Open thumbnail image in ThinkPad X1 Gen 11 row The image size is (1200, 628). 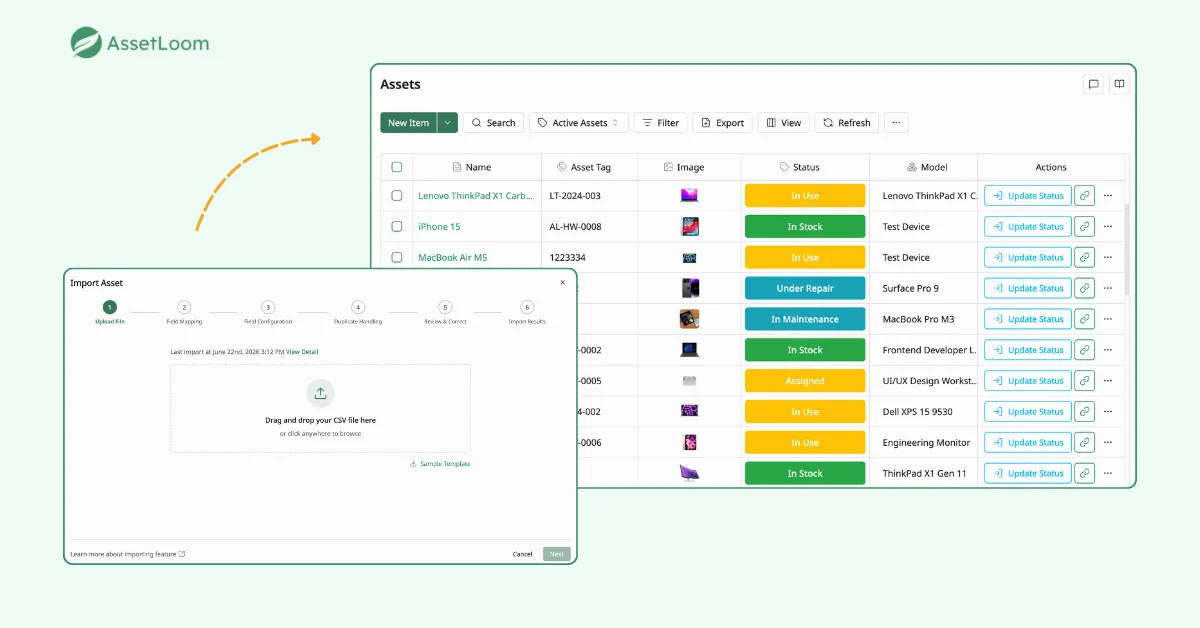point(689,473)
